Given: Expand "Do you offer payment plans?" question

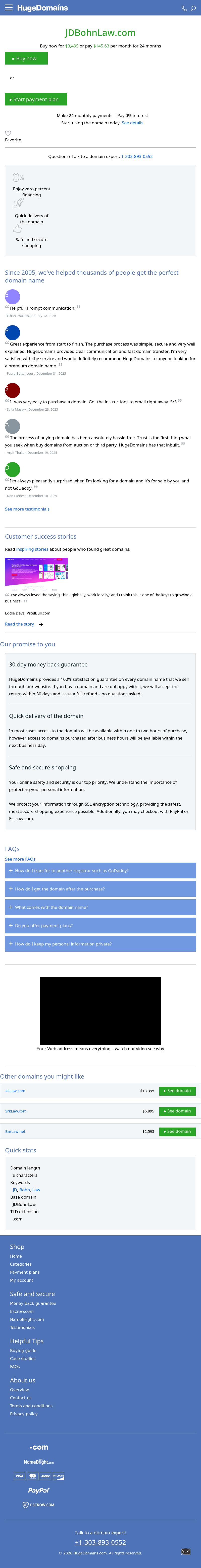Looking at the screenshot, I should tap(100, 925).
